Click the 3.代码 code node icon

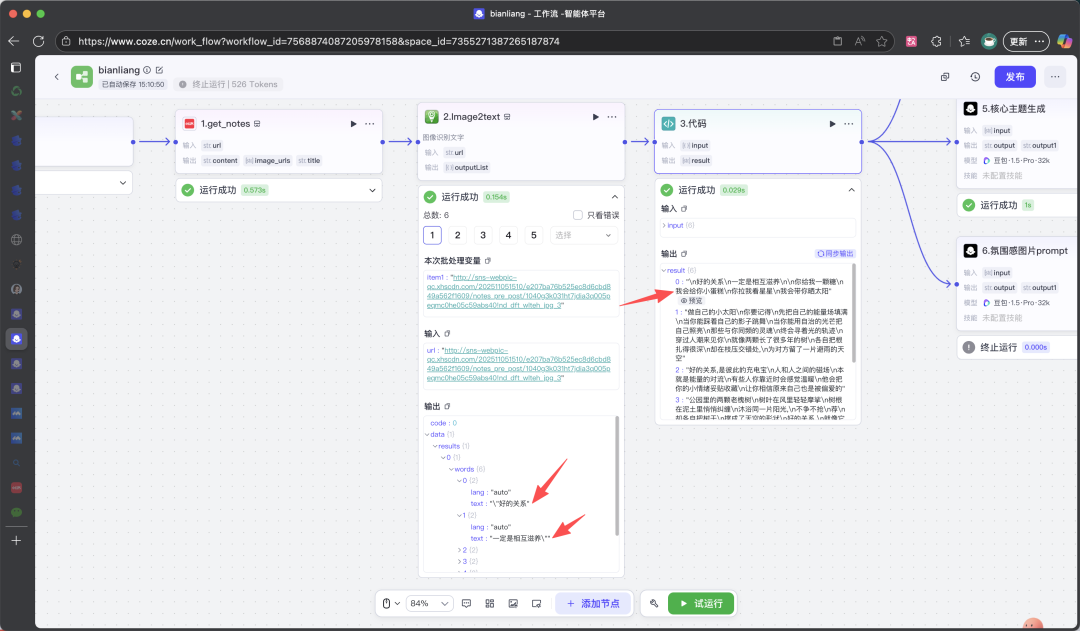pyautogui.click(x=668, y=123)
